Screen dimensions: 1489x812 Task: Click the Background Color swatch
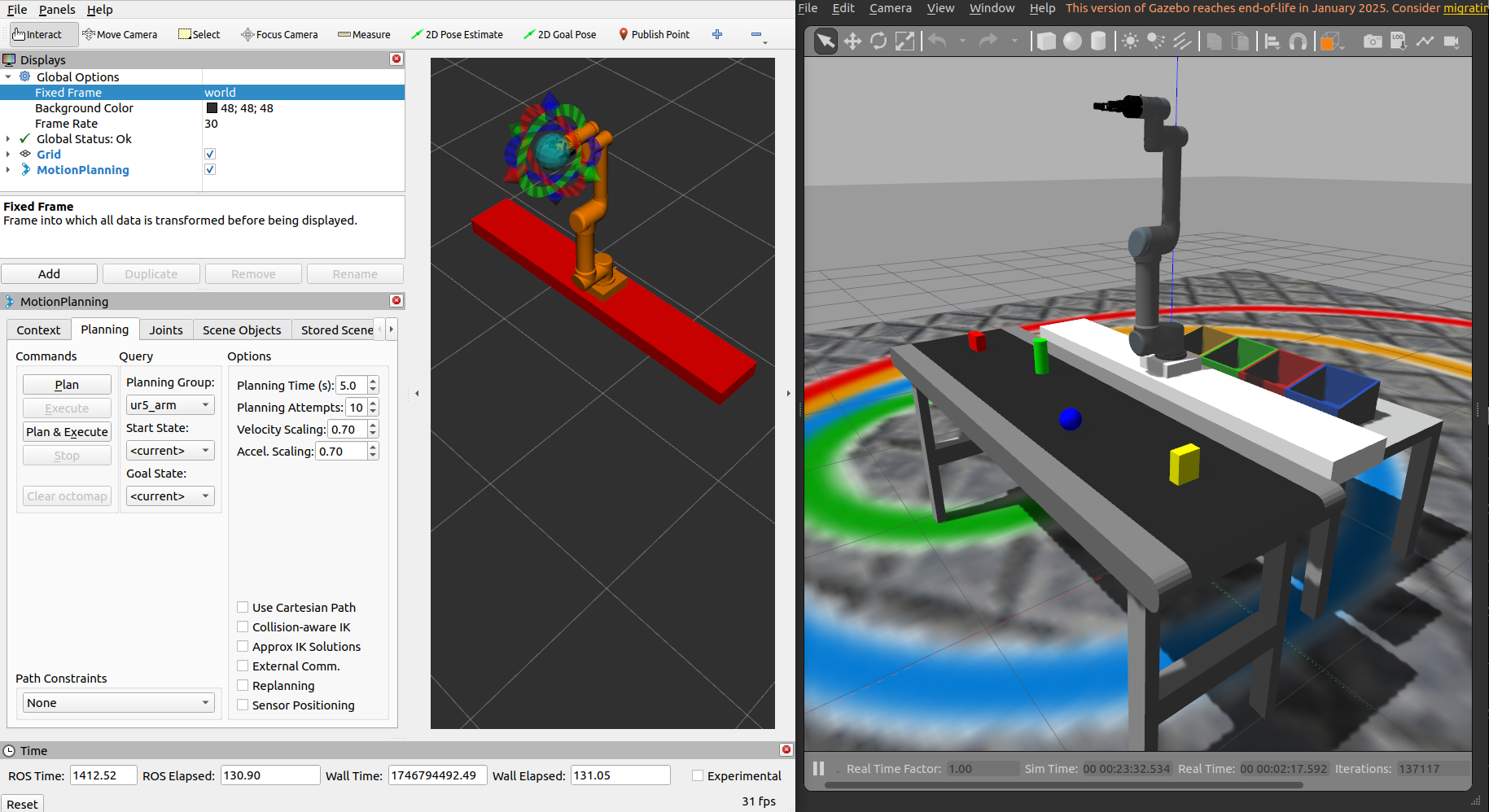212,108
